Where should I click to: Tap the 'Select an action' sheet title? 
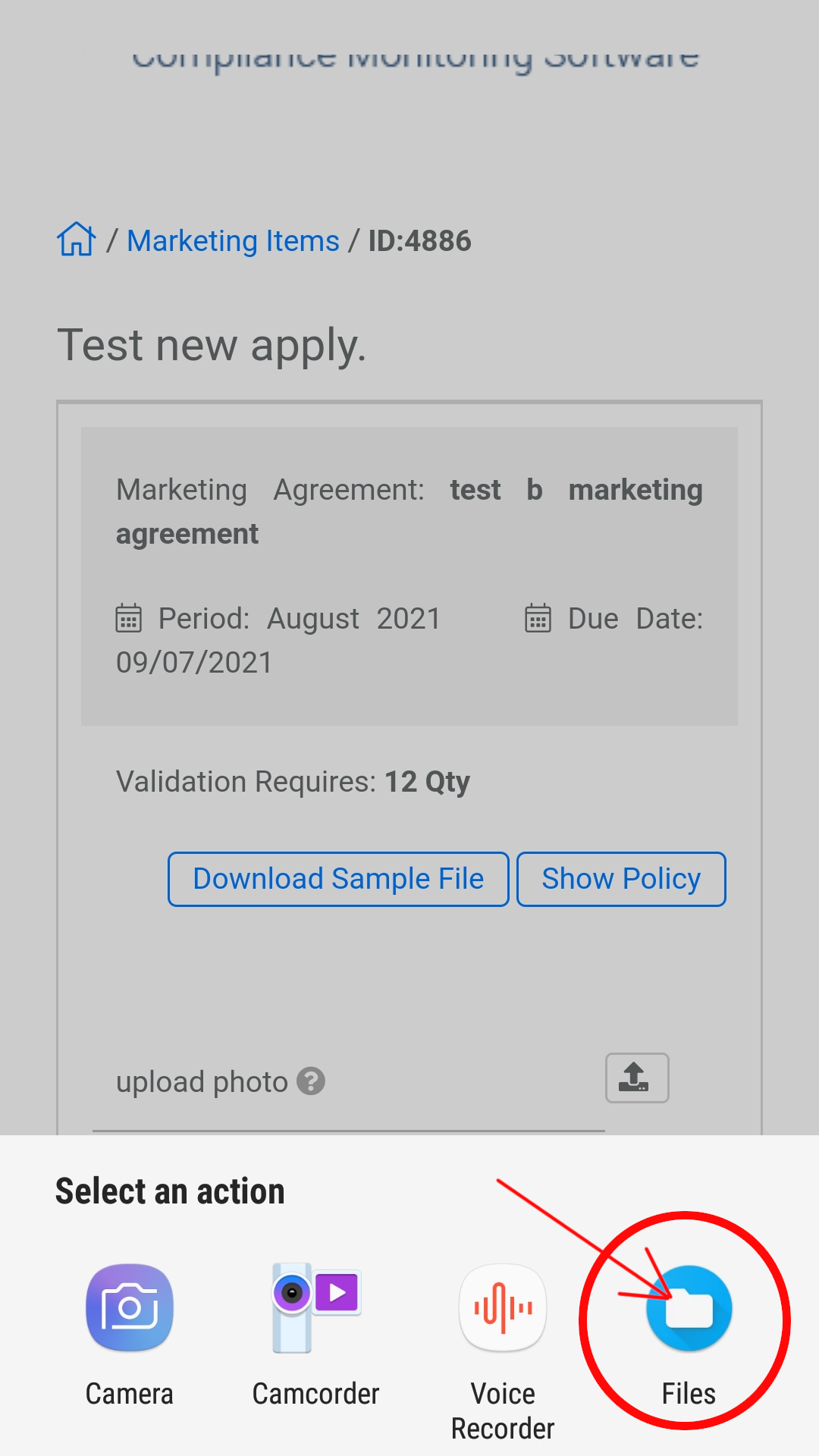170,1191
